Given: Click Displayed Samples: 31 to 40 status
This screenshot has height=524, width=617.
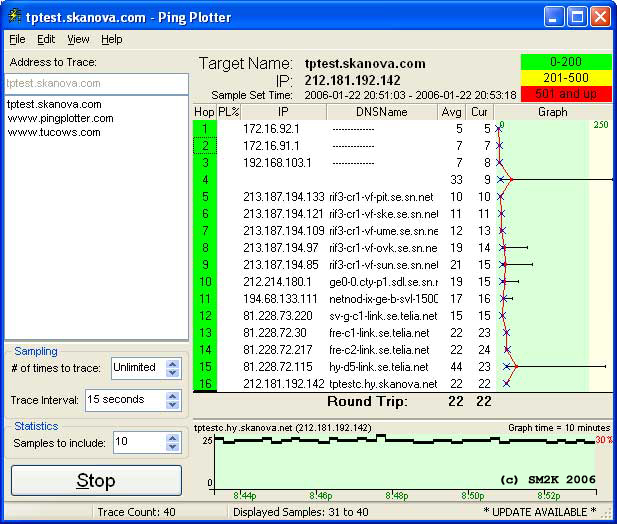Looking at the screenshot, I should (x=301, y=512).
